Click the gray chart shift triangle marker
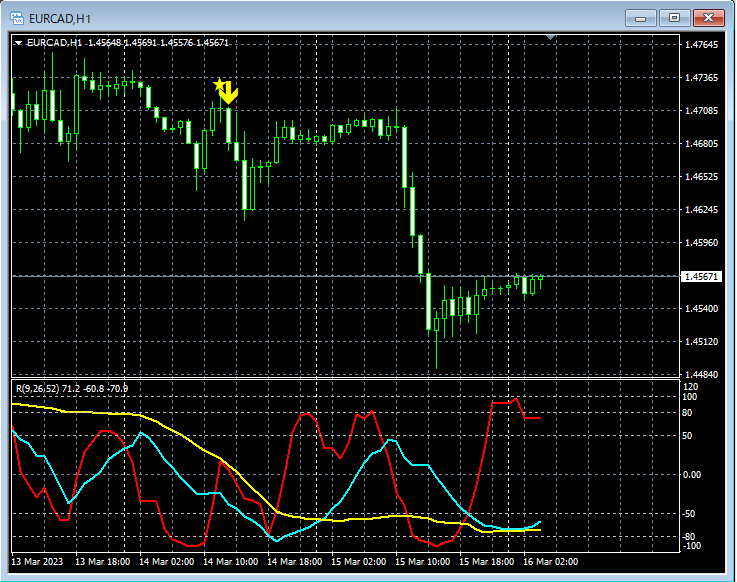Image resolution: width=737 pixels, height=582 pixels. (x=550, y=38)
